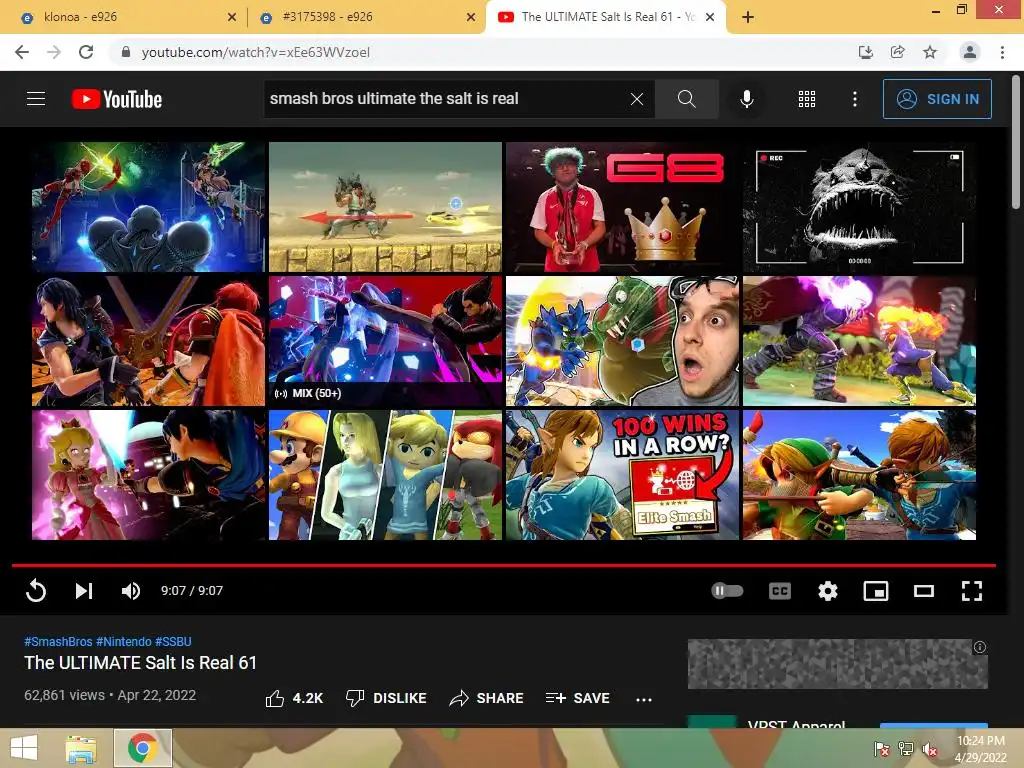Screen dimensions: 1024x768
Task: Open the anglerfish REC suggested video
Action: click(859, 207)
